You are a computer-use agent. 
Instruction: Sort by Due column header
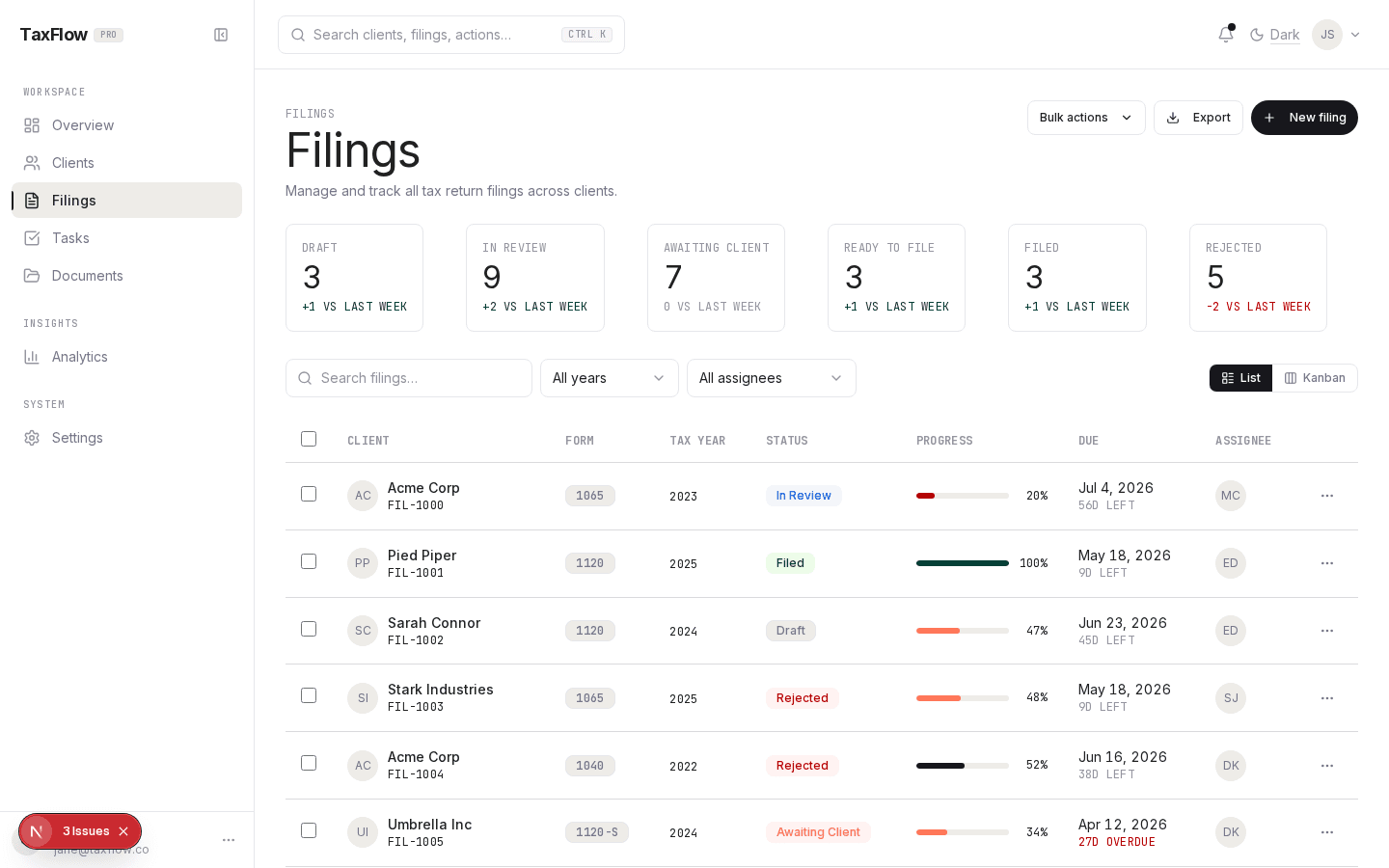[x=1088, y=441]
